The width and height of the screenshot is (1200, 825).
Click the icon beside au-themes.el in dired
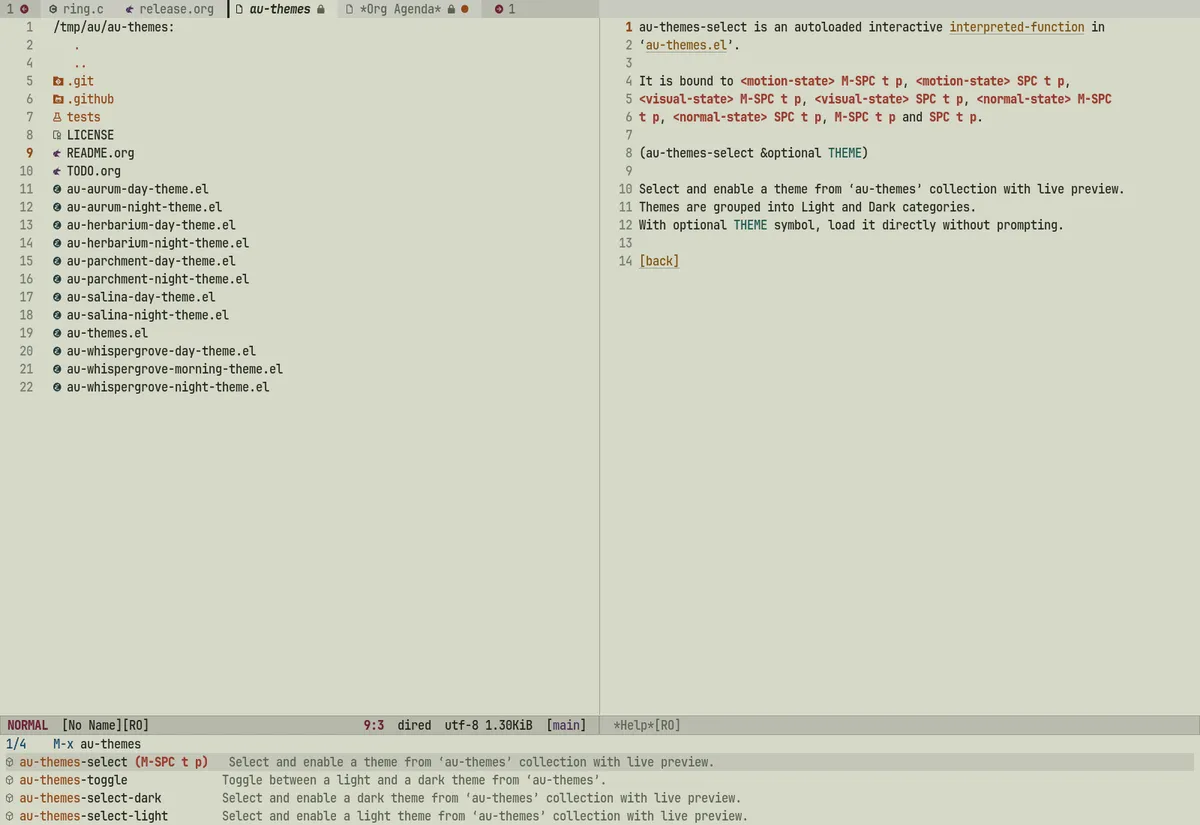58,333
